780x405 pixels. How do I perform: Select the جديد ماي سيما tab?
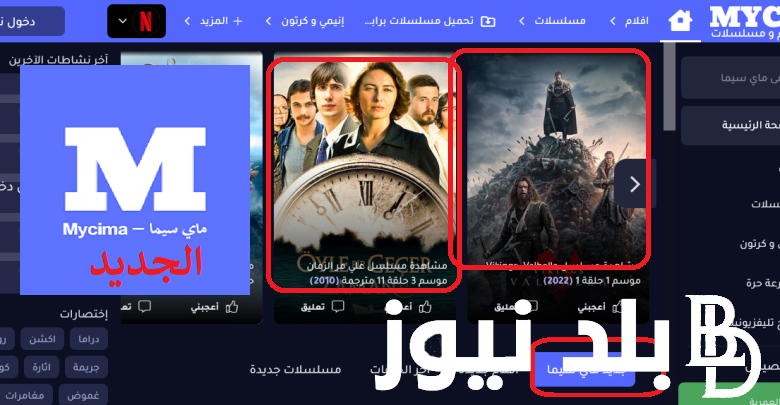pos(585,370)
